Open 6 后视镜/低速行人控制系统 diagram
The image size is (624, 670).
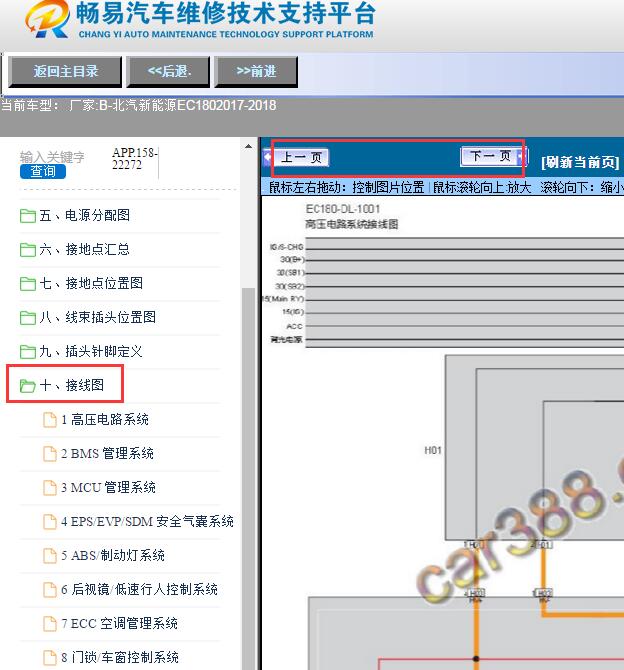[139, 590]
